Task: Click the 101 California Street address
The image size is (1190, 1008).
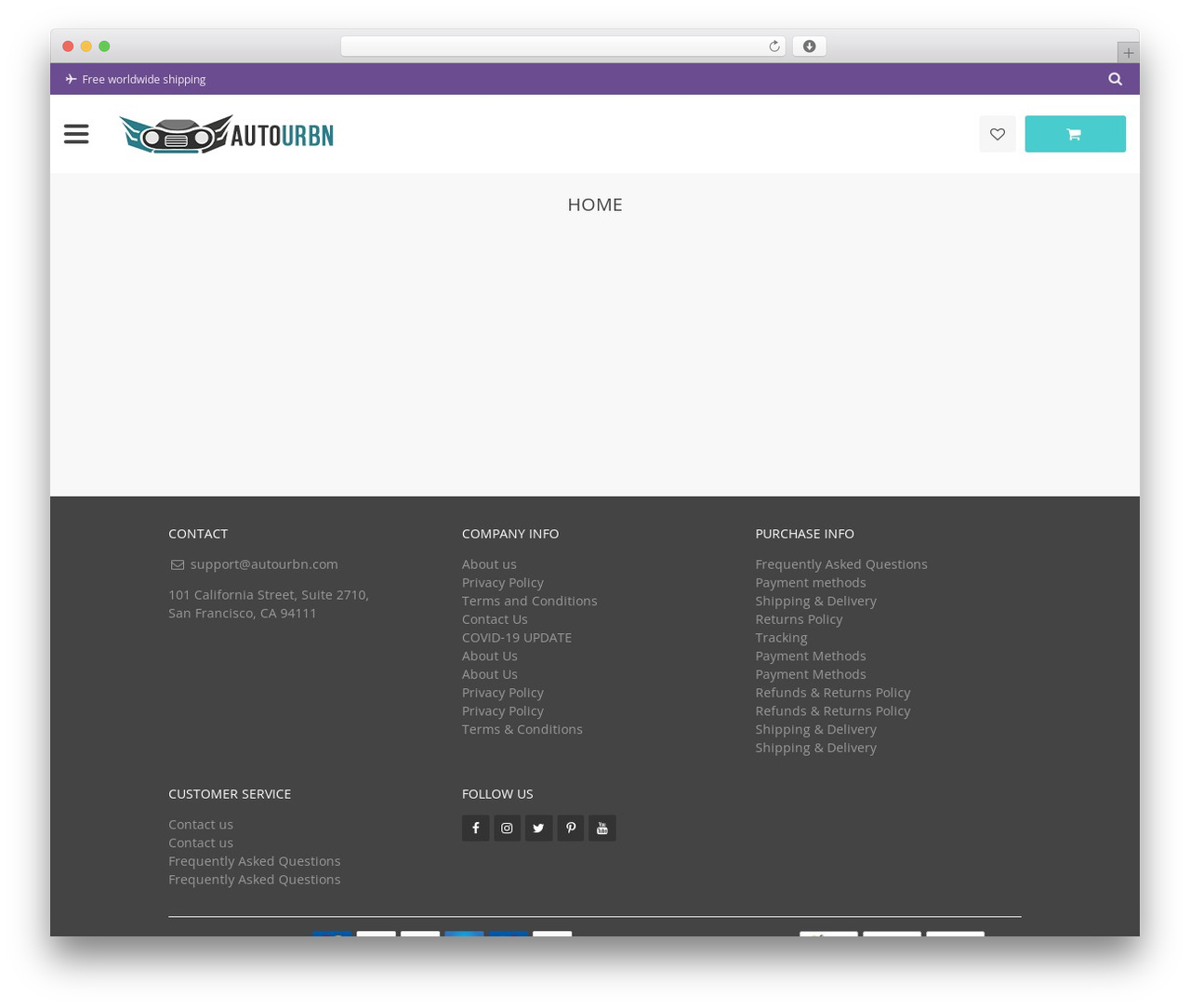Action: 269,603
